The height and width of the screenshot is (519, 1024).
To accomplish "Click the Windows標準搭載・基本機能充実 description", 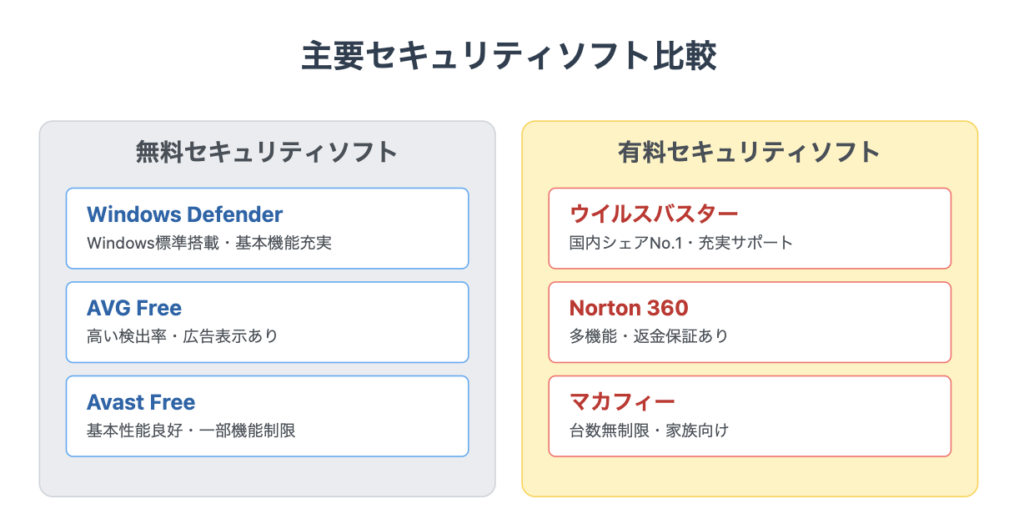I will 209,243.
